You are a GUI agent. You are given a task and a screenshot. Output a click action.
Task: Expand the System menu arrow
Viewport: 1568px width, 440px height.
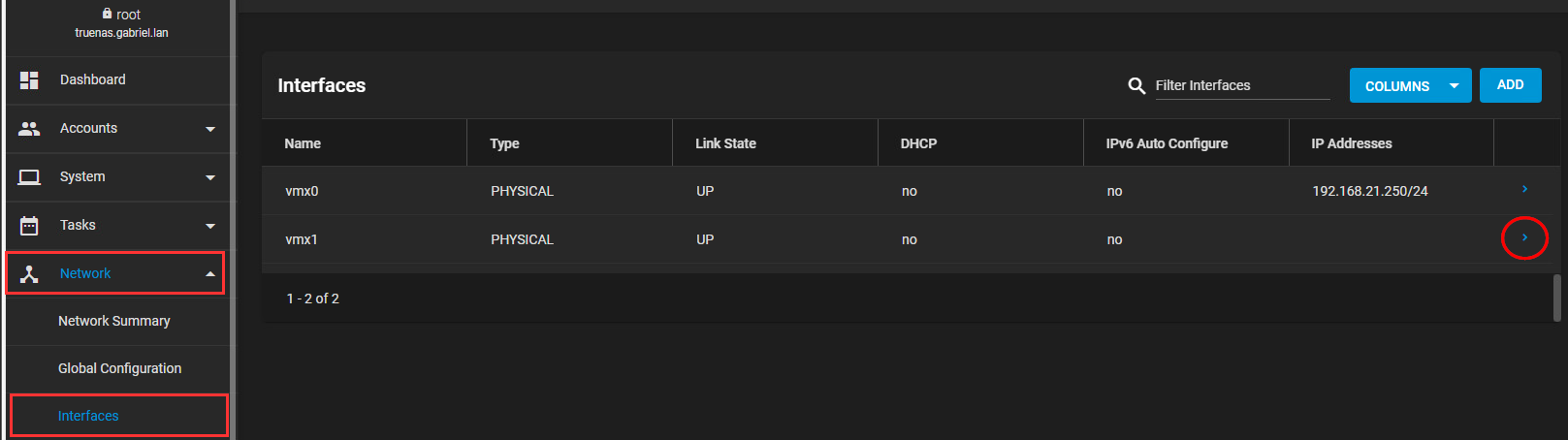point(210,177)
